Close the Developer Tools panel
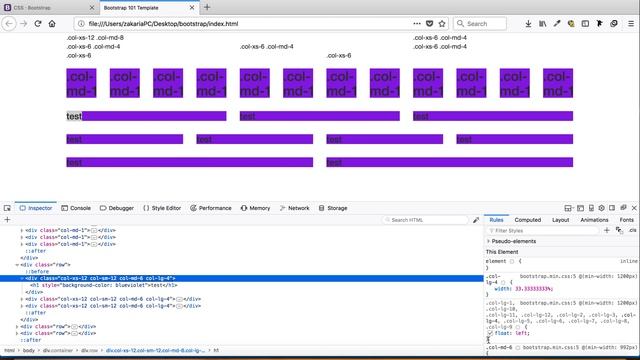Image resolution: width=640 pixels, height=360 pixels. pos(634,208)
